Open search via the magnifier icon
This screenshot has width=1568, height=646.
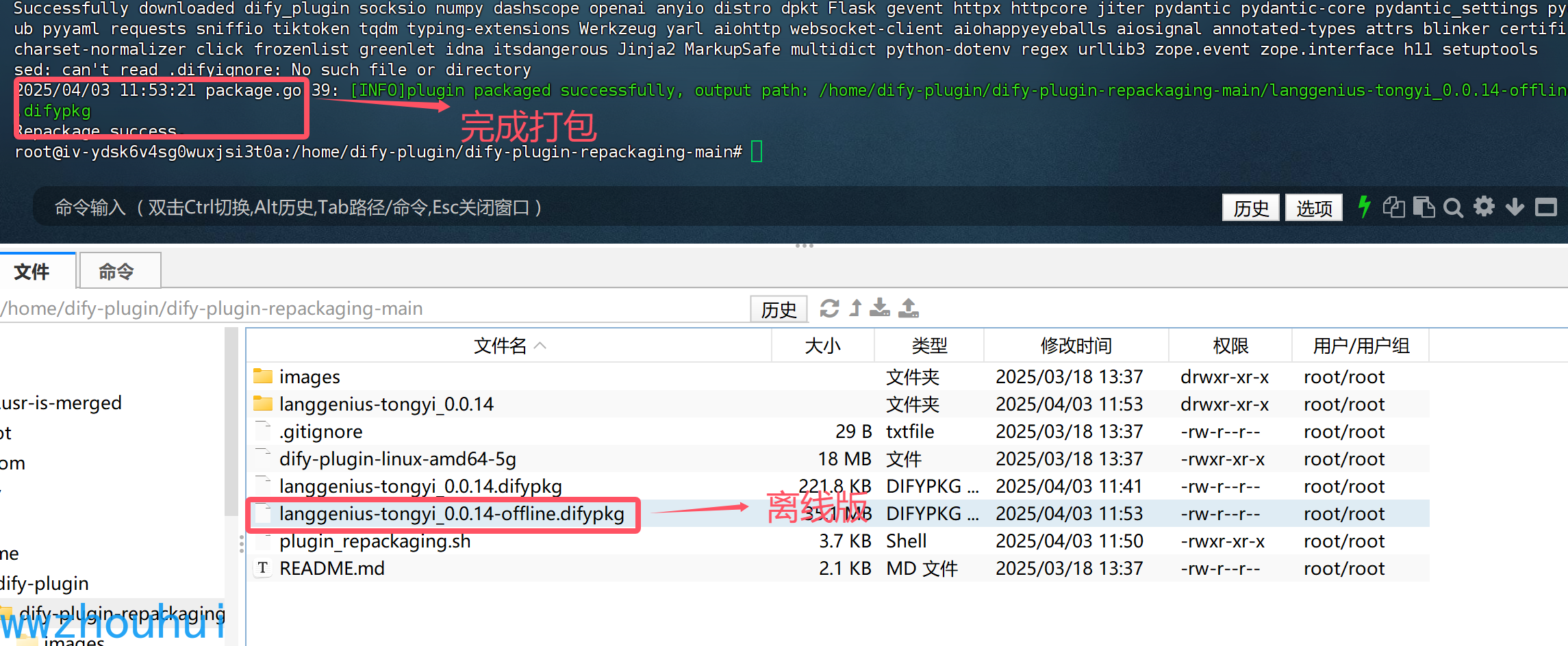click(1454, 207)
